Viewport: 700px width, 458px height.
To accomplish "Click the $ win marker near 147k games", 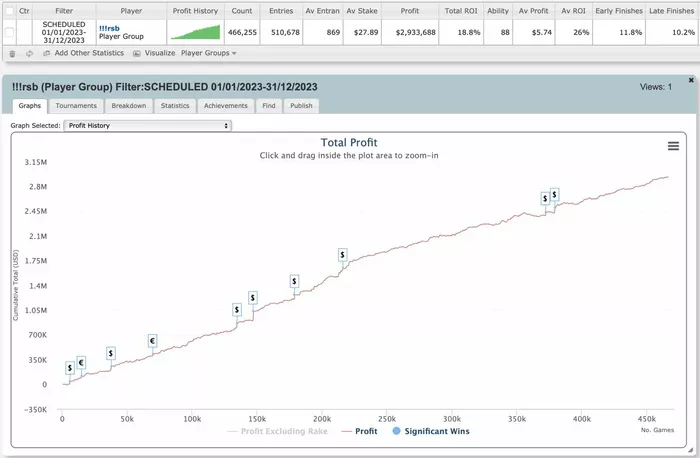I will tap(253, 298).
